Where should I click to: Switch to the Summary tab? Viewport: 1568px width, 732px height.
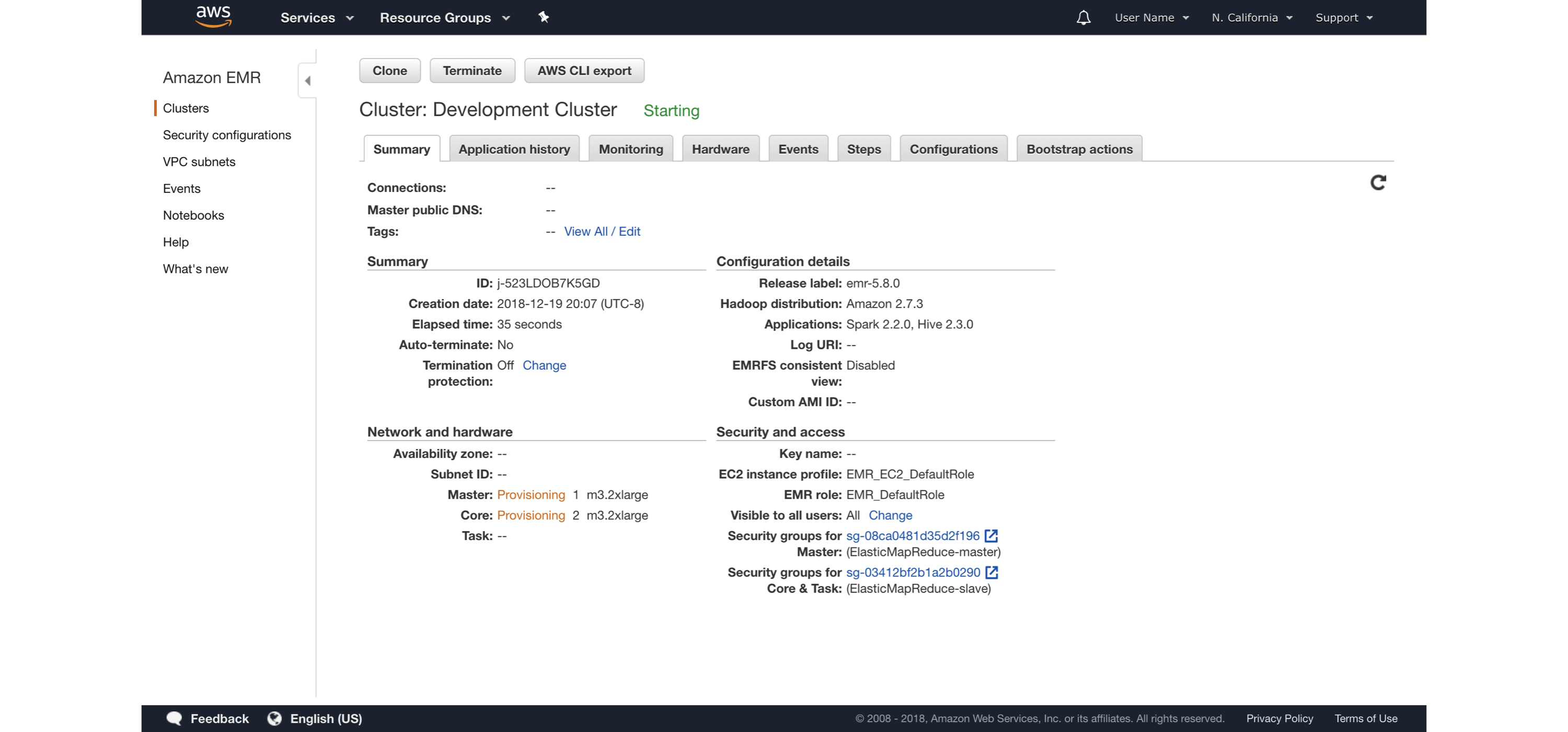click(x=402, y=149)
